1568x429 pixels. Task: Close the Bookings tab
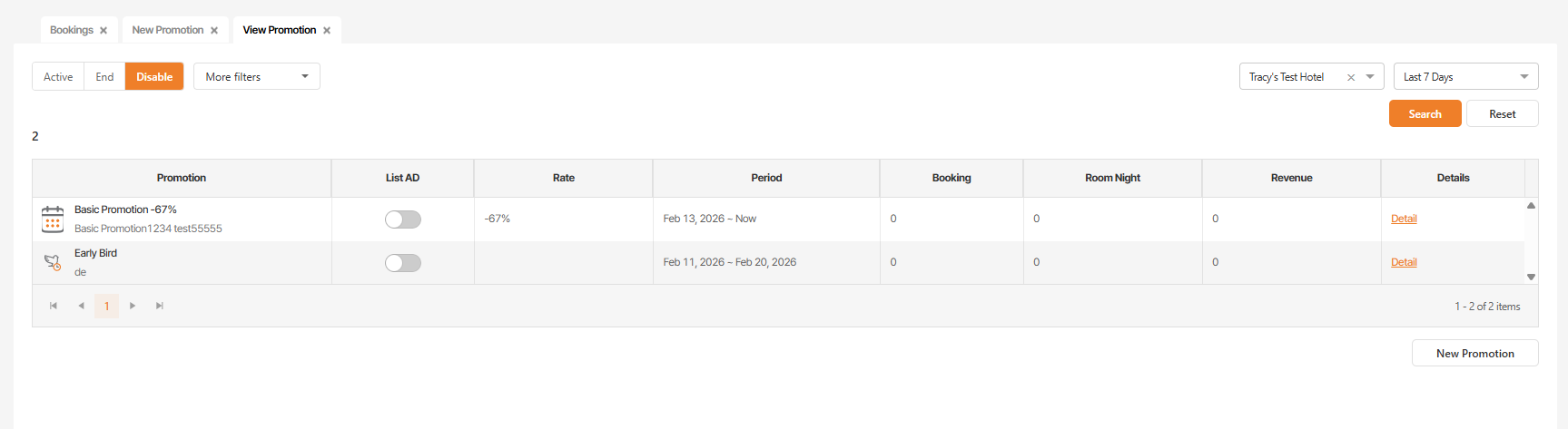pos(104,31)
